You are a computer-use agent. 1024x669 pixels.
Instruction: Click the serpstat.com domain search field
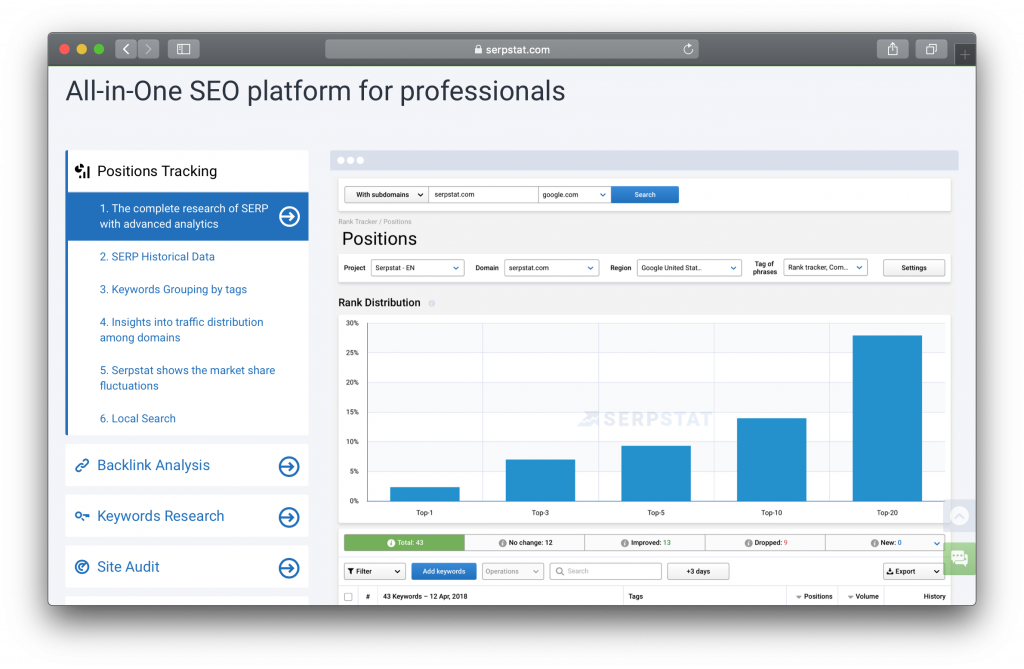(483, 195)
